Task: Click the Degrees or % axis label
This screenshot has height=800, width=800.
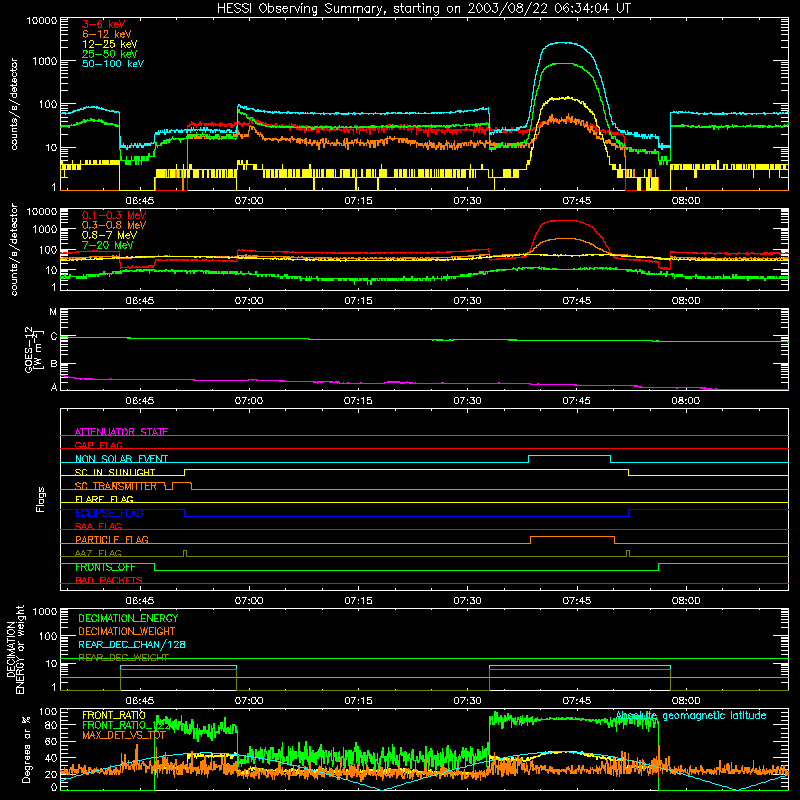Action: click(26, 750)
